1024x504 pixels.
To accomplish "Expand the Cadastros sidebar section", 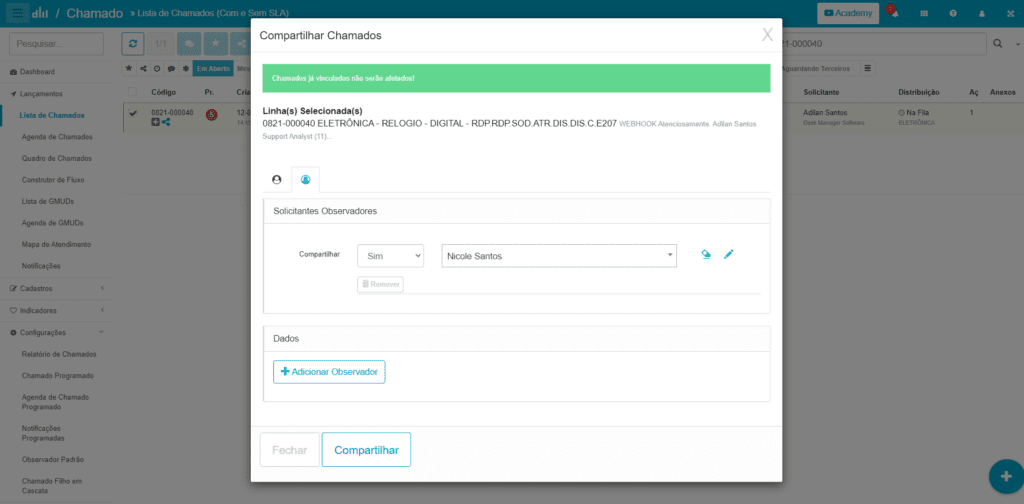I will coord(56,288).
